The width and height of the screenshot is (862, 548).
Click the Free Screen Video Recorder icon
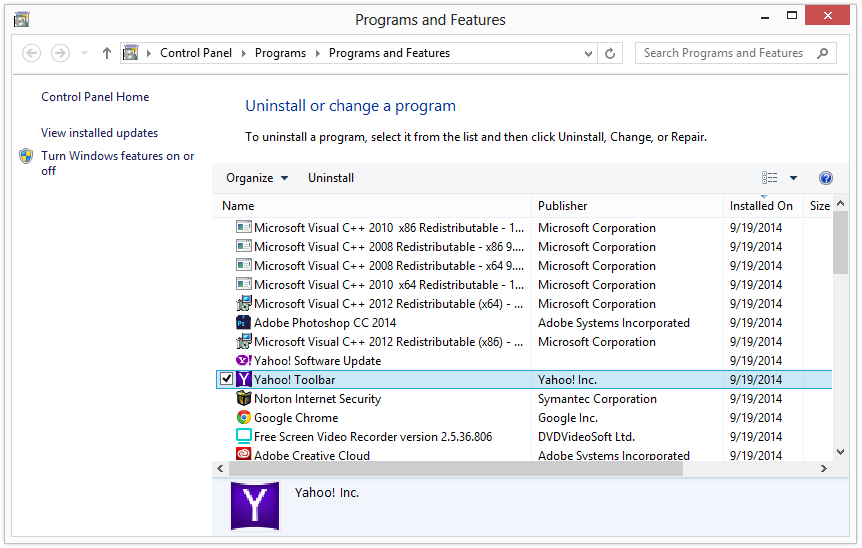tap(244, 436)
